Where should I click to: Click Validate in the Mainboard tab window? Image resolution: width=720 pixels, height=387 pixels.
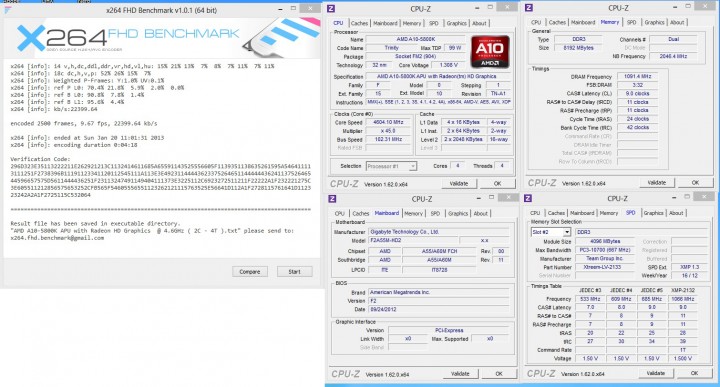tap(460, 374)
